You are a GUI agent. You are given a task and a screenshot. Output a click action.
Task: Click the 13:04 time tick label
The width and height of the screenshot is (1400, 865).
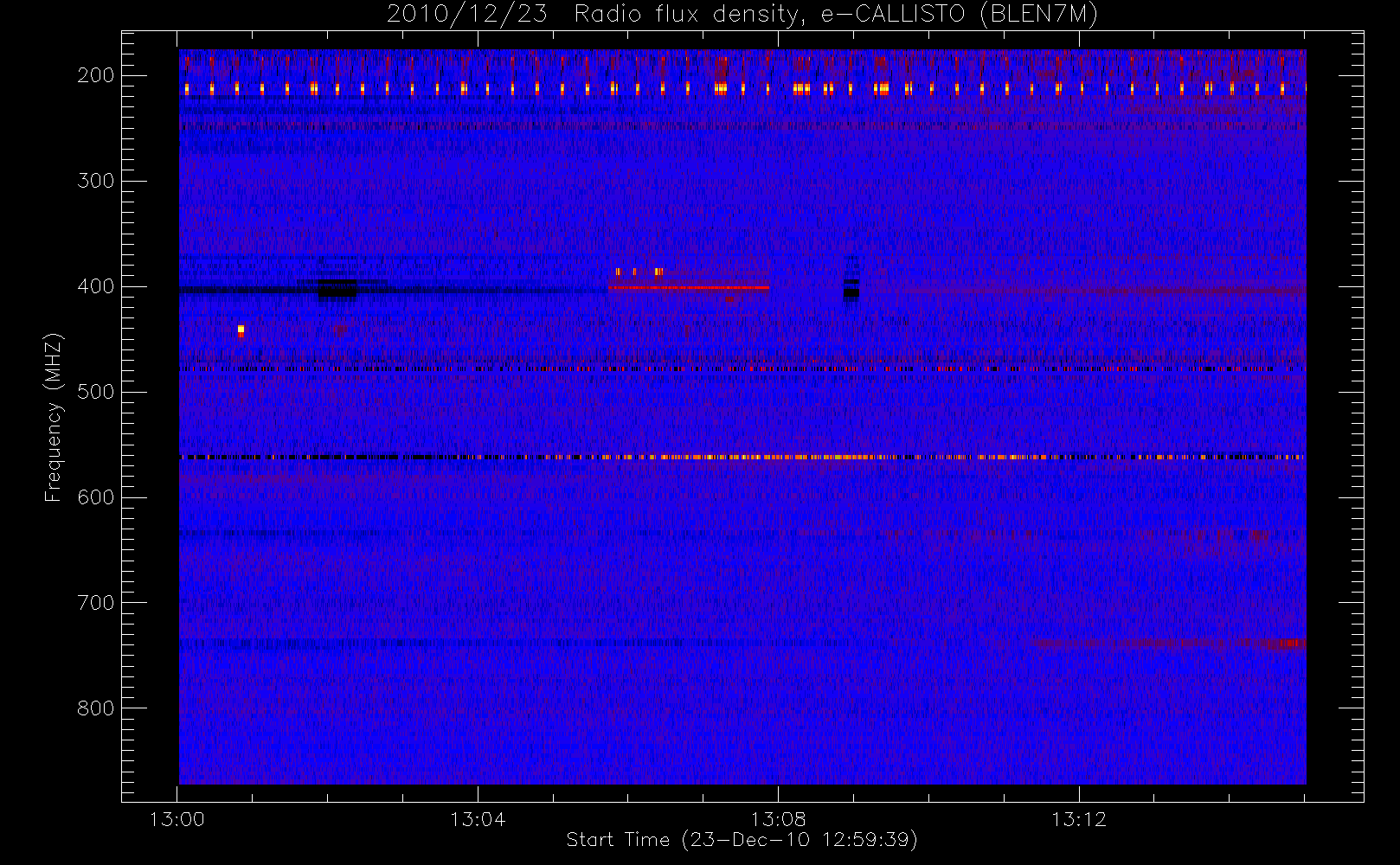(x=478, y=819)
